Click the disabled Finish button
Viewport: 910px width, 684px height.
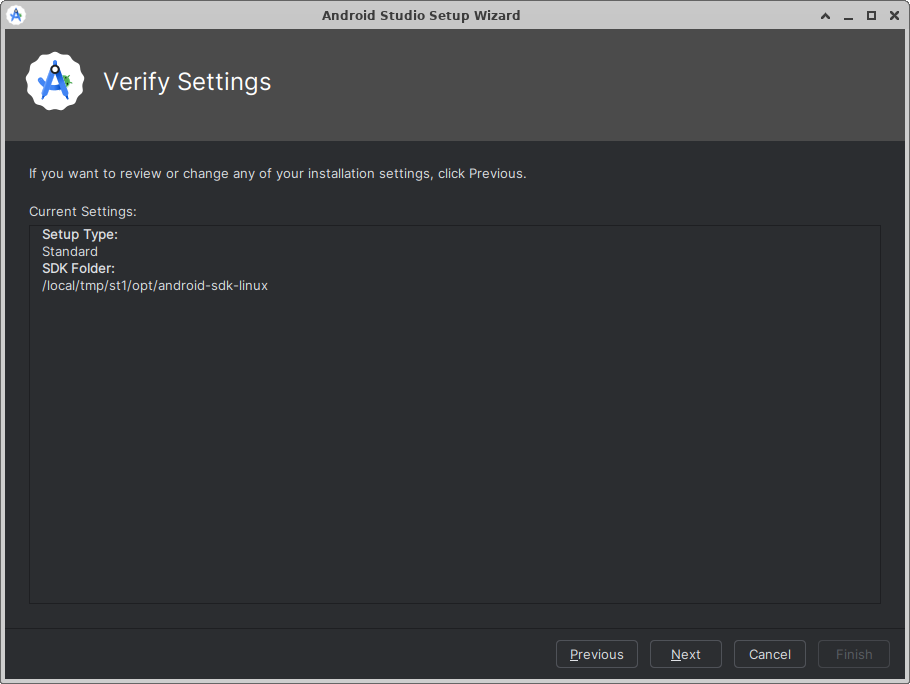click(853, 654)
